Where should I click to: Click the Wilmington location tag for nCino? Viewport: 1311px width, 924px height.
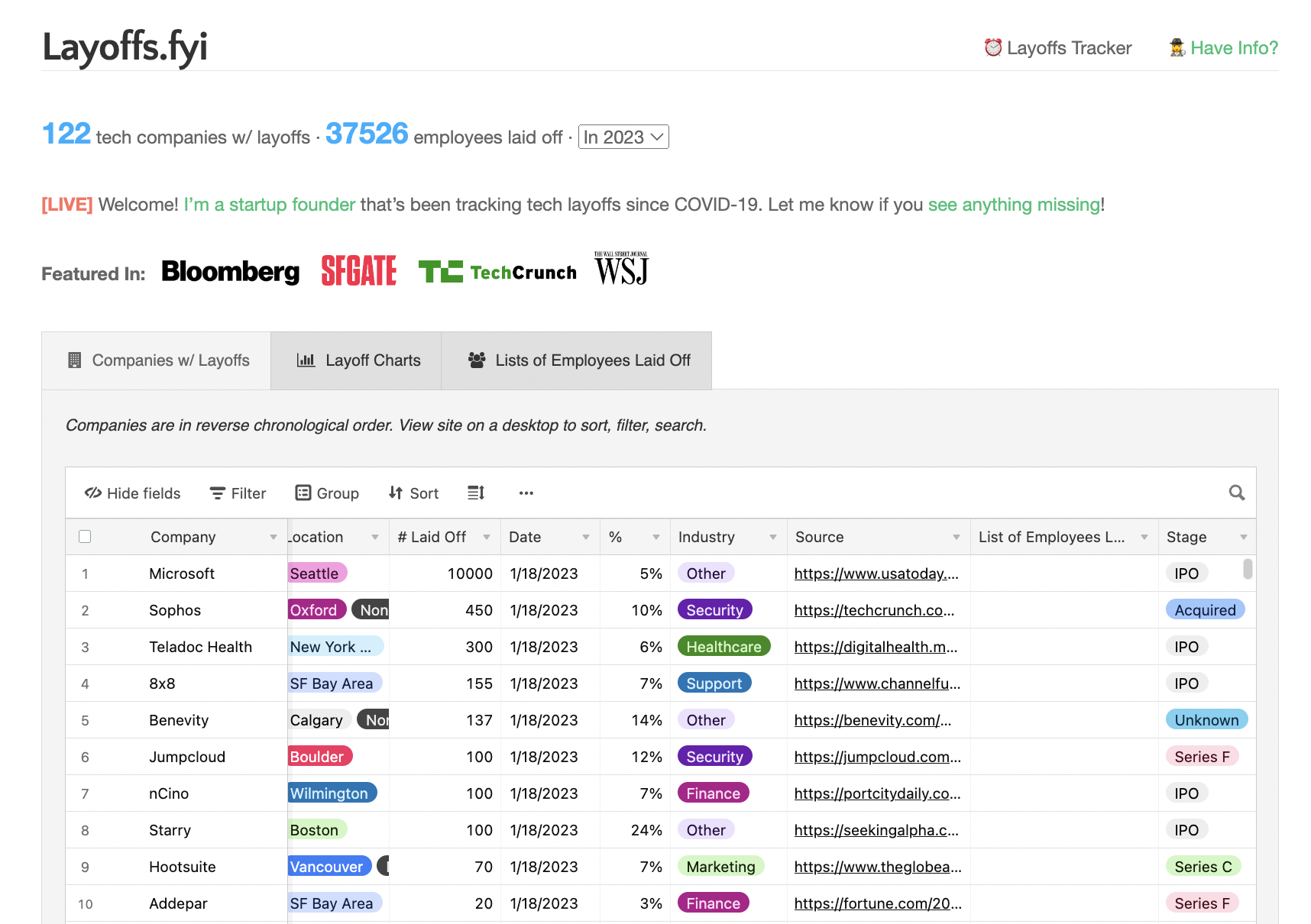(x=332, y=793)
